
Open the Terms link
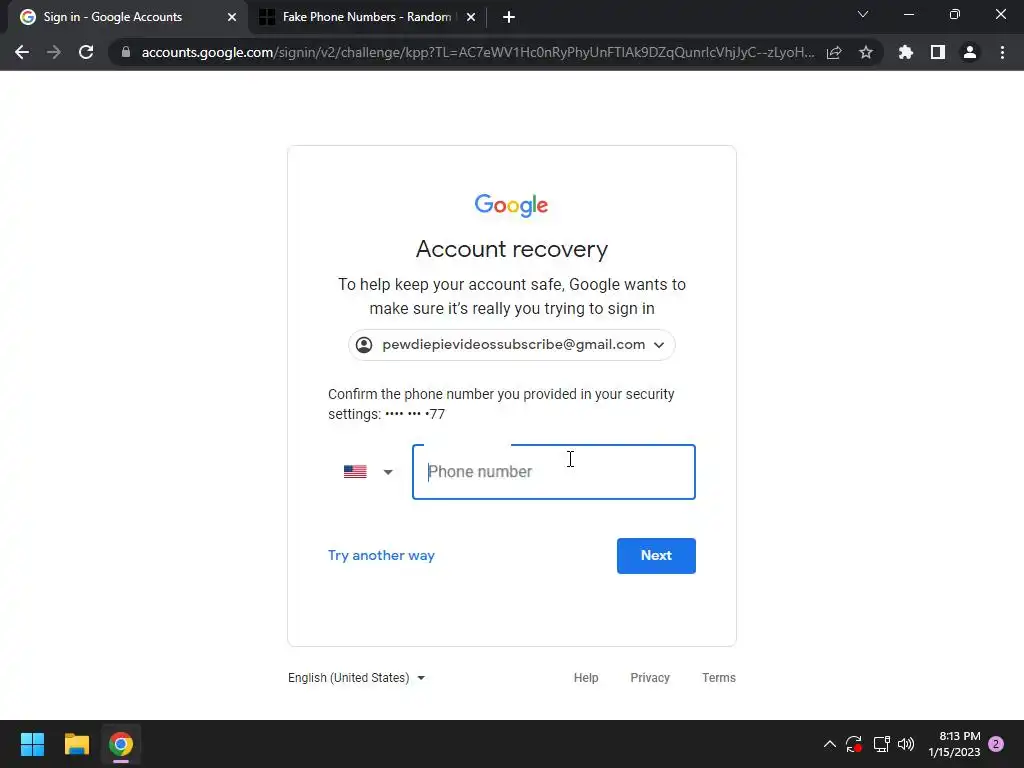[x=718, y=678]
